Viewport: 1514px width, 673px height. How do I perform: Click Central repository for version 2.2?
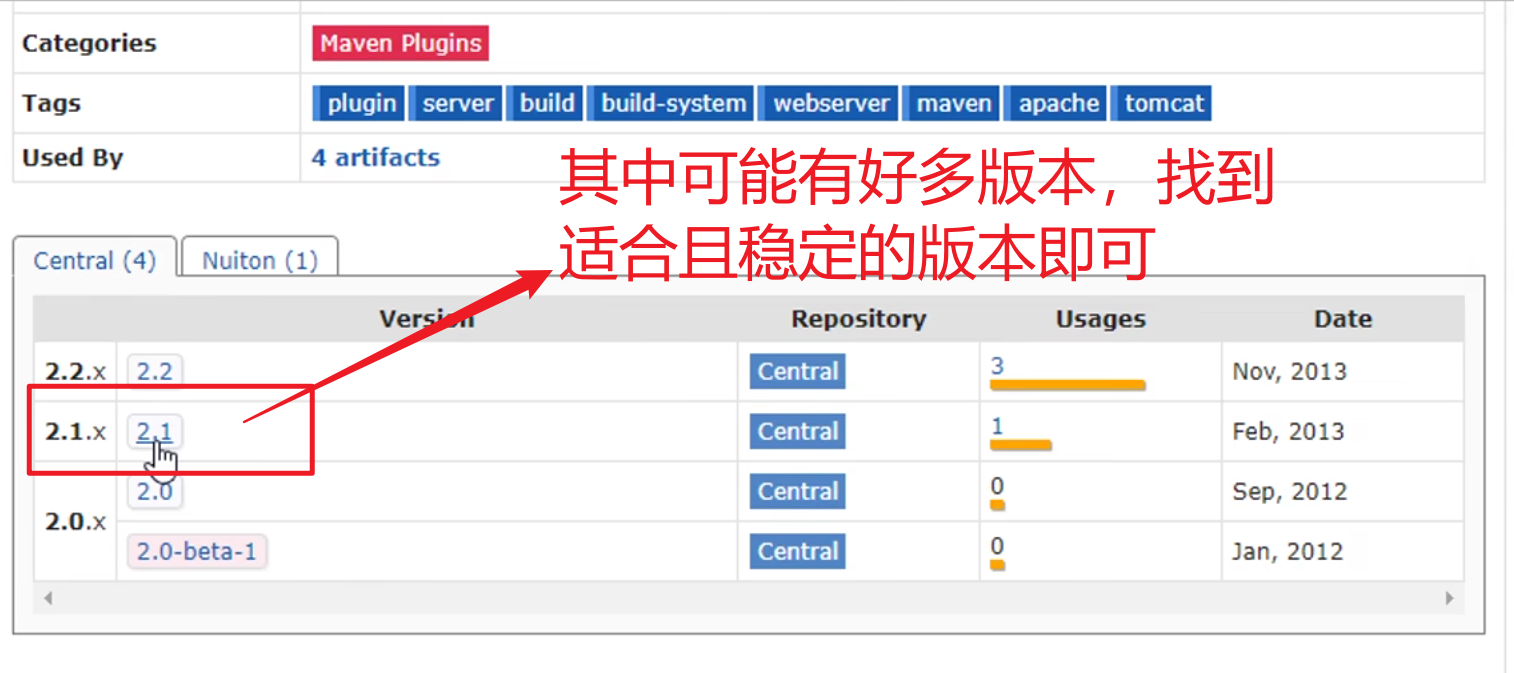pyautogui.click(x=797, y=371)
